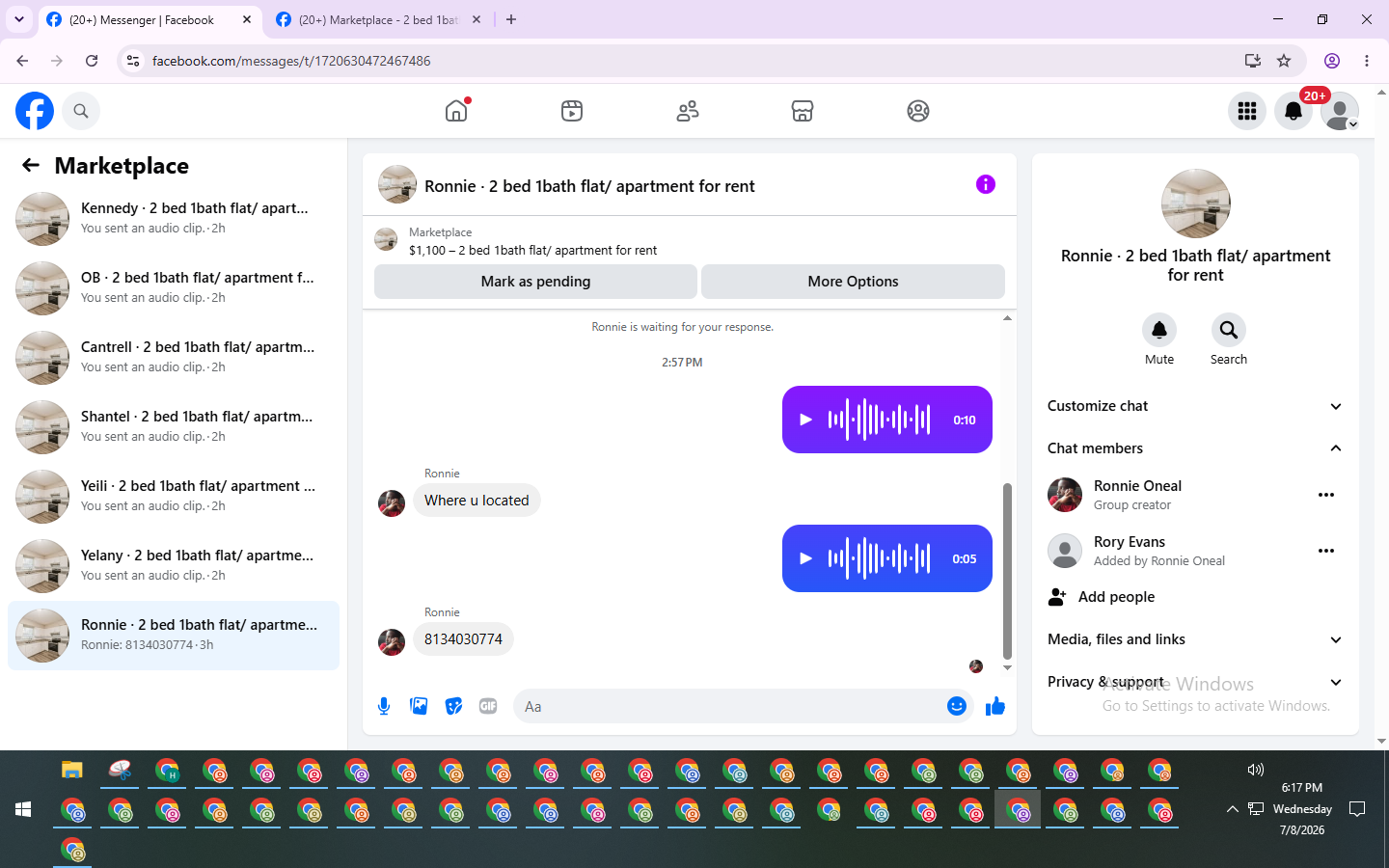Seek within the 0:10 audio waveform

click(x=879, y=420)
